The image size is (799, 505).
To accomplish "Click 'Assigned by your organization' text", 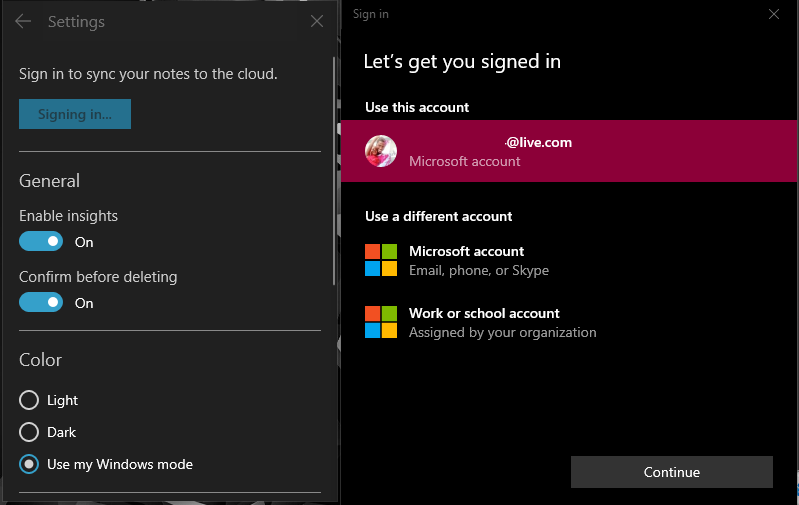I will [502, 332].
